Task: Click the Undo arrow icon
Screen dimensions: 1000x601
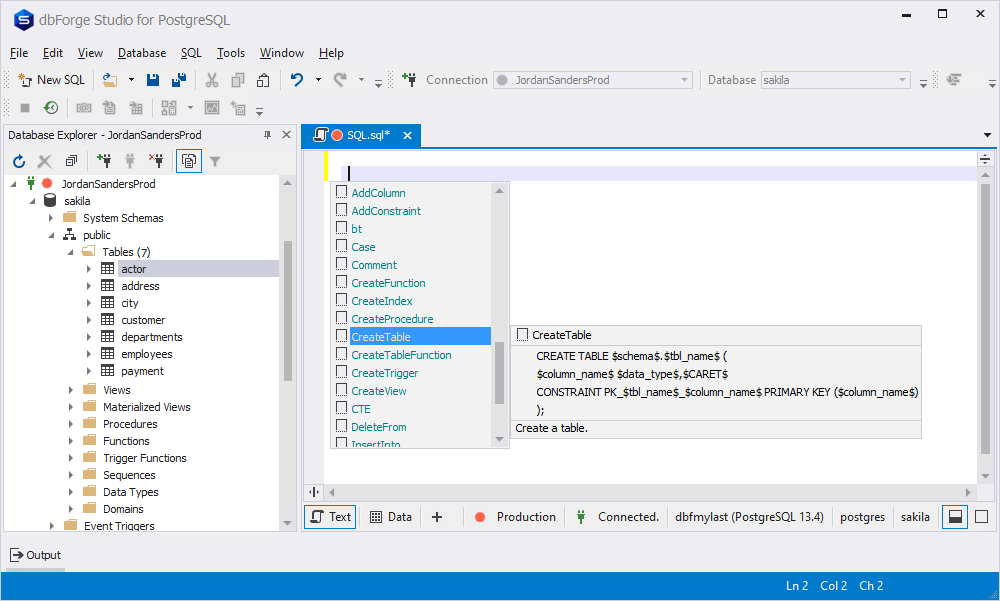Action: pos(296,80)
